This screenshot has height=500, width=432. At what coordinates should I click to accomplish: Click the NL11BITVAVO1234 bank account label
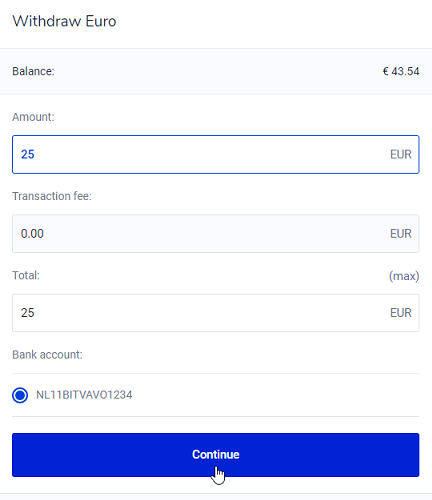(84, 395)
